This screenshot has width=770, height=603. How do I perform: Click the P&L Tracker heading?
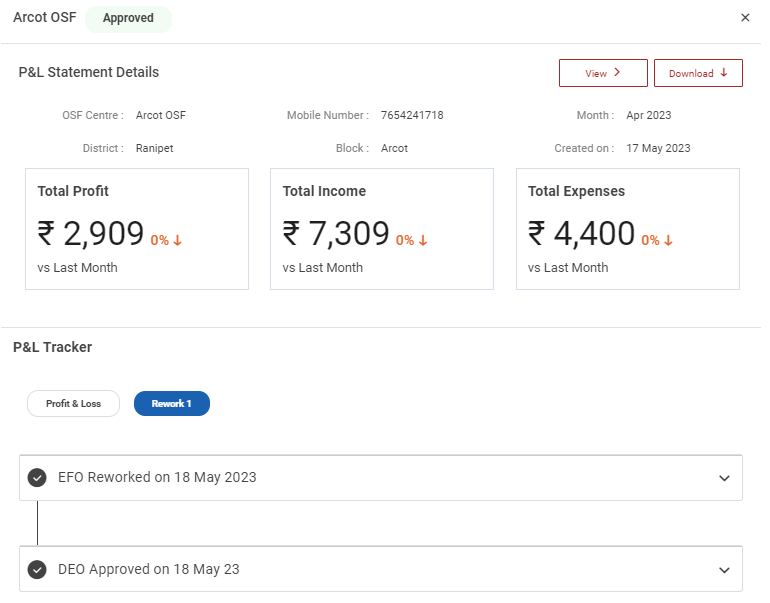click(52, 348)
